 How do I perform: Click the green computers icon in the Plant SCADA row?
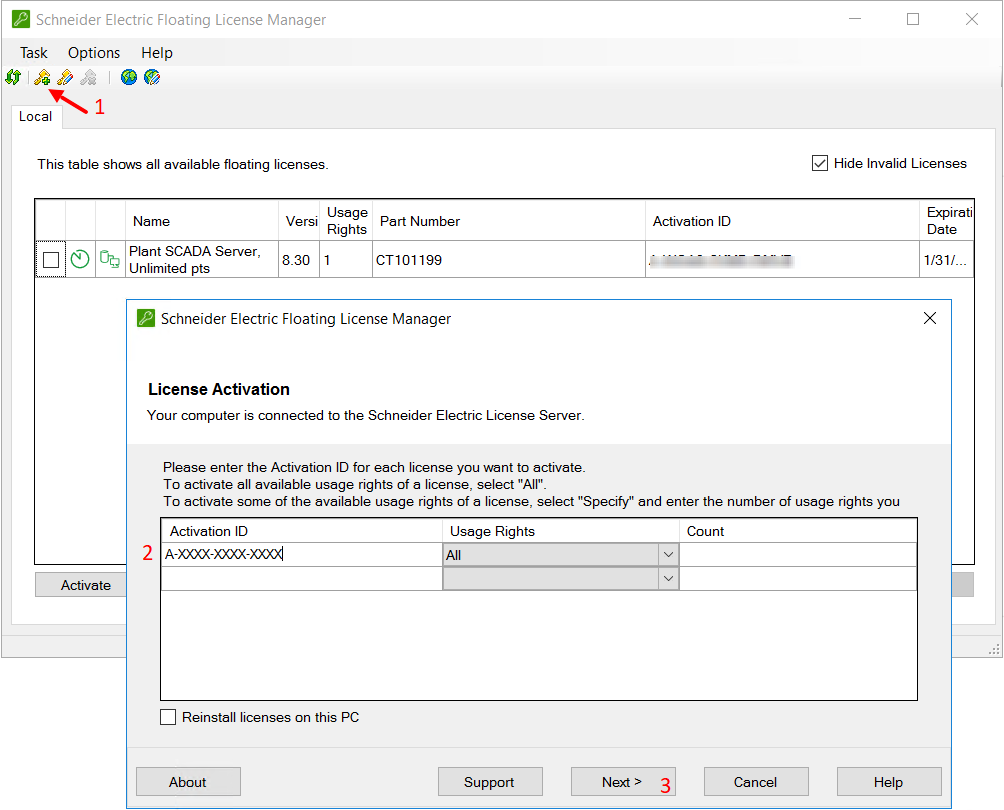click(109, 259)
